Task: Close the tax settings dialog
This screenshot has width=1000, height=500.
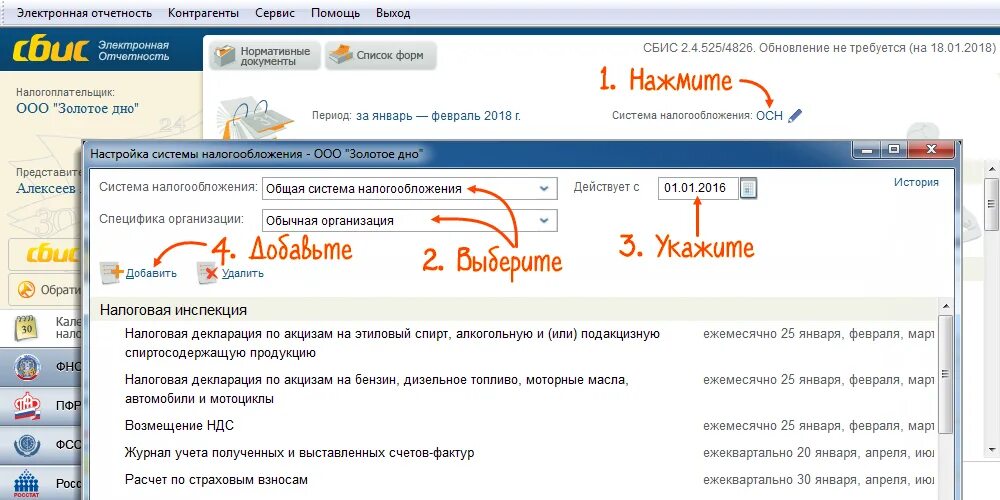Action: [931, 149]
